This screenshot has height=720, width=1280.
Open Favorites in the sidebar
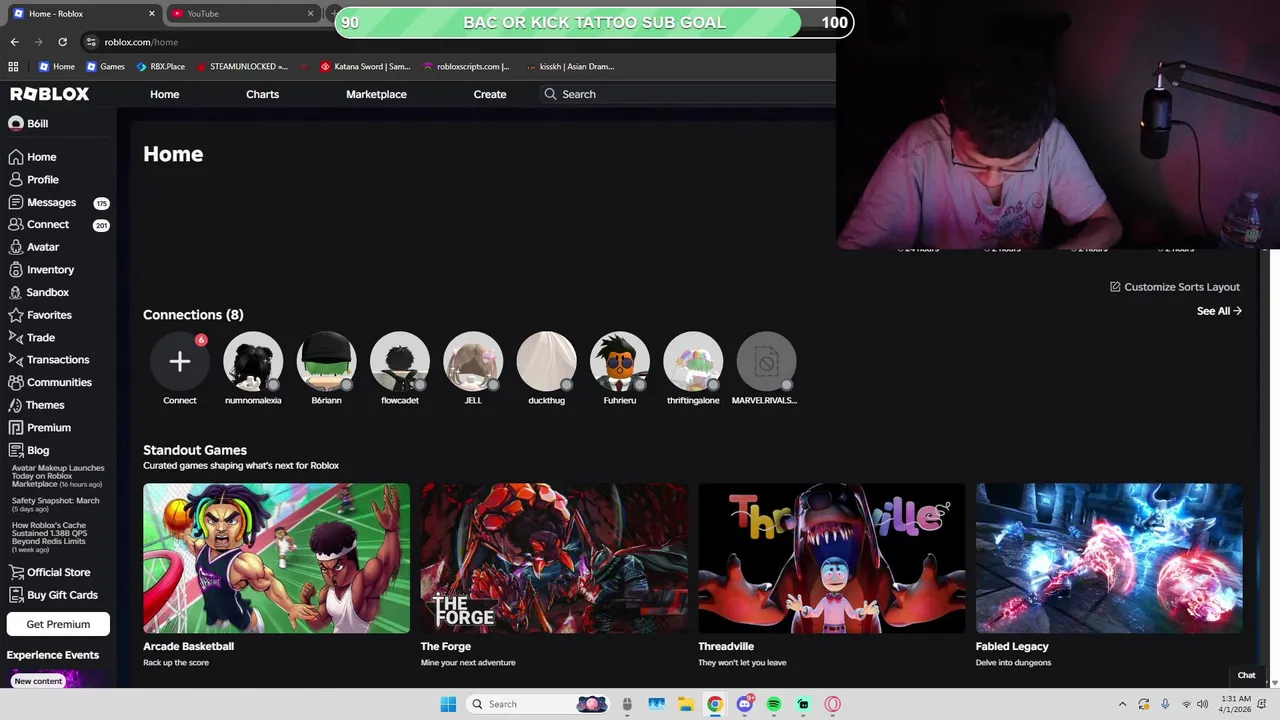[x=39, y=315]
